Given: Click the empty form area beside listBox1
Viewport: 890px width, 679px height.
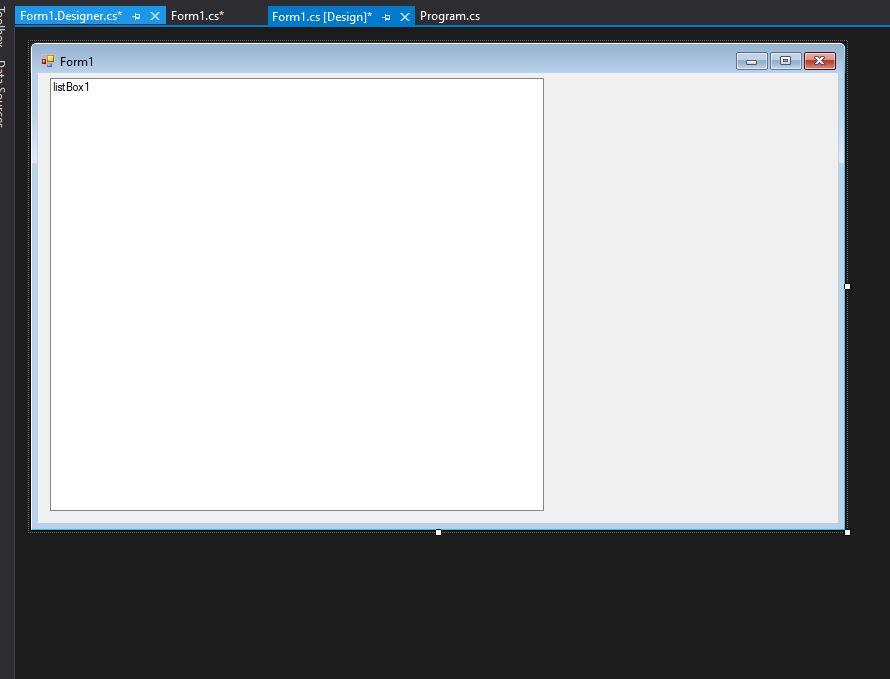Looking at the screenshot, I should pos(690,300).
